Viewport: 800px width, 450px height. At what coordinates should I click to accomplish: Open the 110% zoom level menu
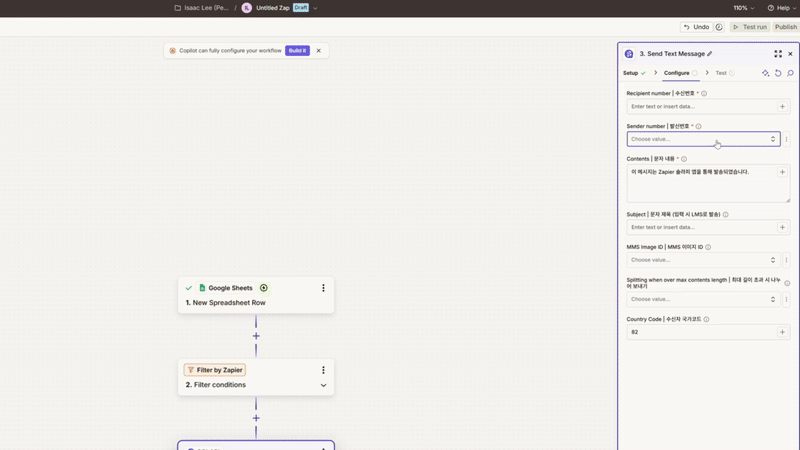(743, 8)
